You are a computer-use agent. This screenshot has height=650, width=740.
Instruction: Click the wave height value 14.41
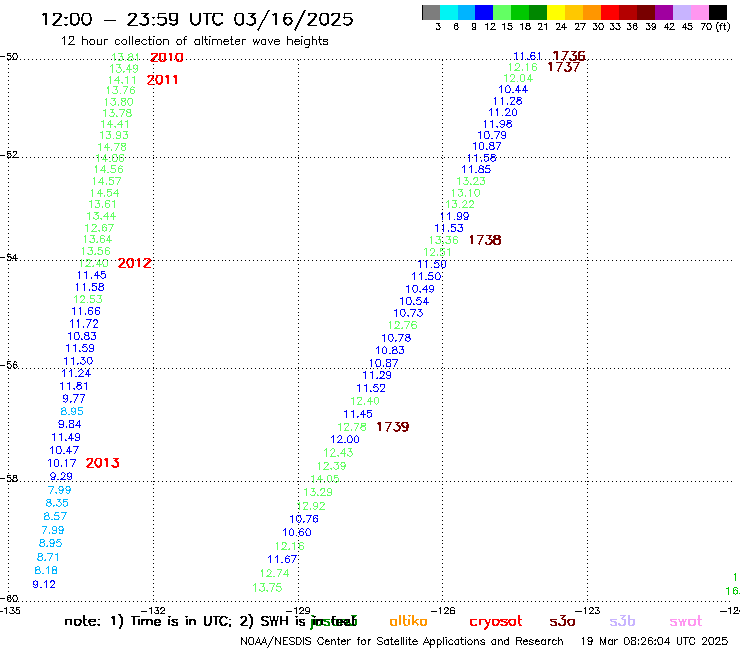[115, 124]
